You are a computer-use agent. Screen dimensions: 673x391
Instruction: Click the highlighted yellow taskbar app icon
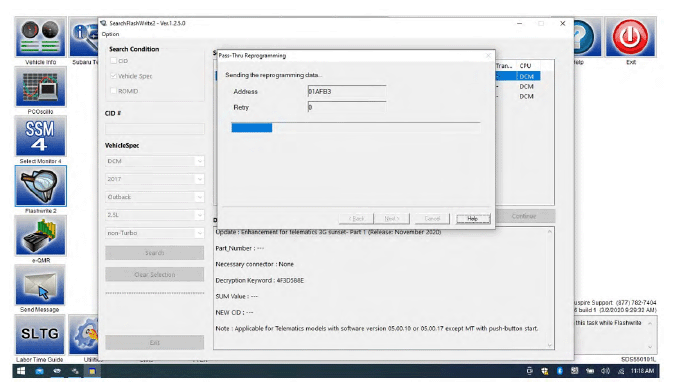click(92, 371)
